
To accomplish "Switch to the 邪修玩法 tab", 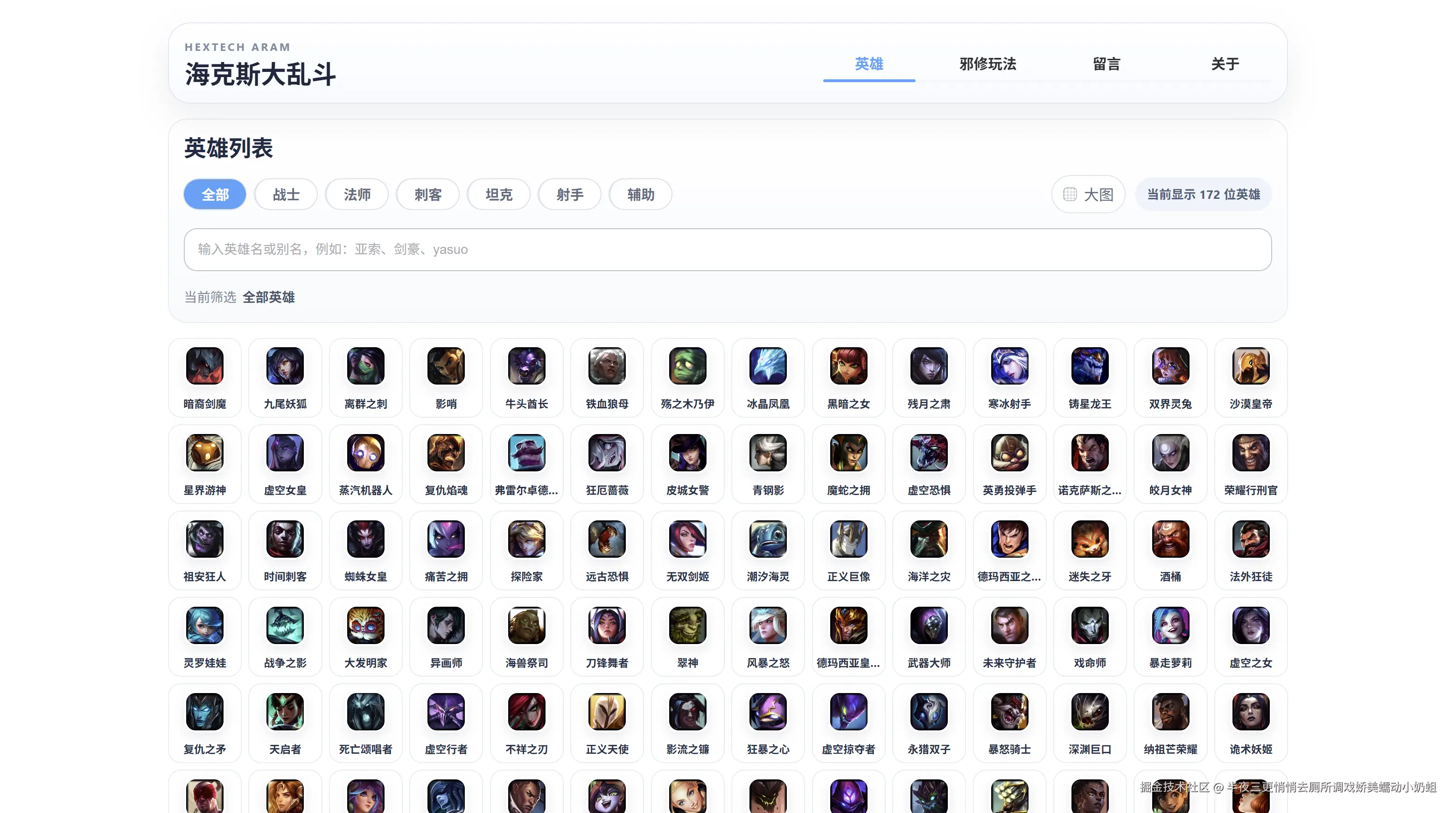I will (987, 64).
